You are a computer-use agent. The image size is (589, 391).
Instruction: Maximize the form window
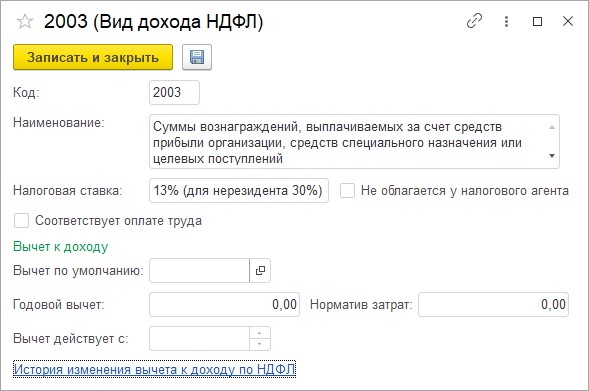point(538,21)
